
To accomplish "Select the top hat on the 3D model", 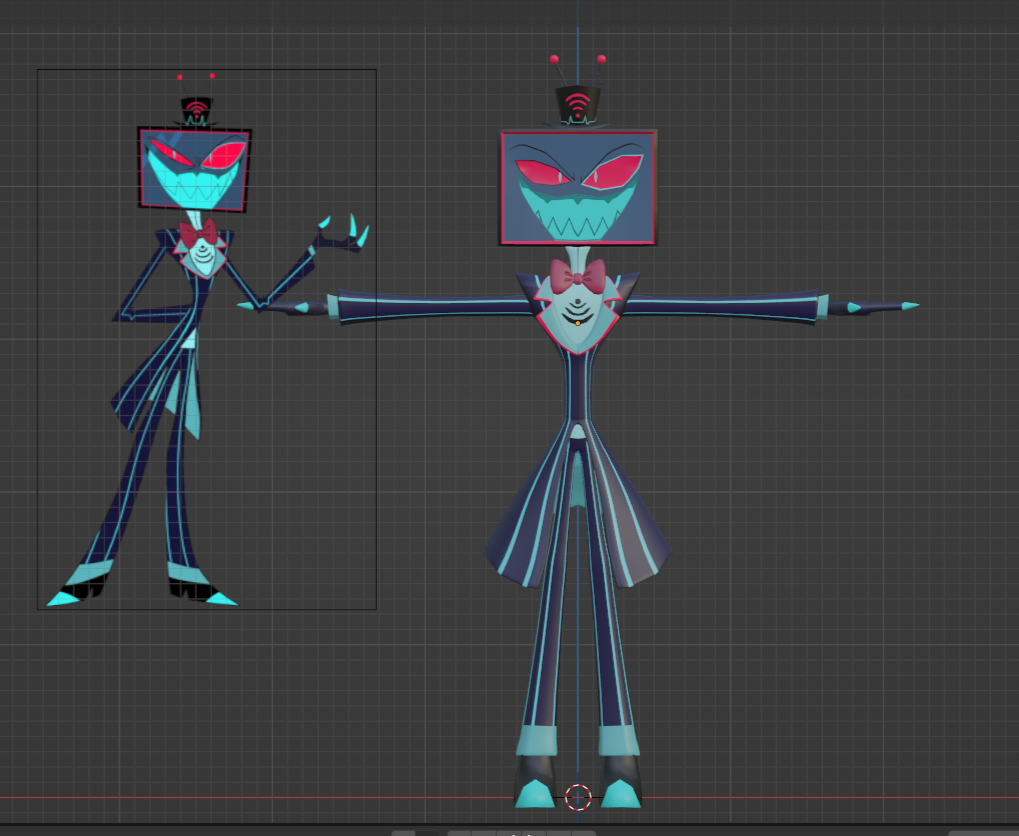I will (x=578, y=105).
